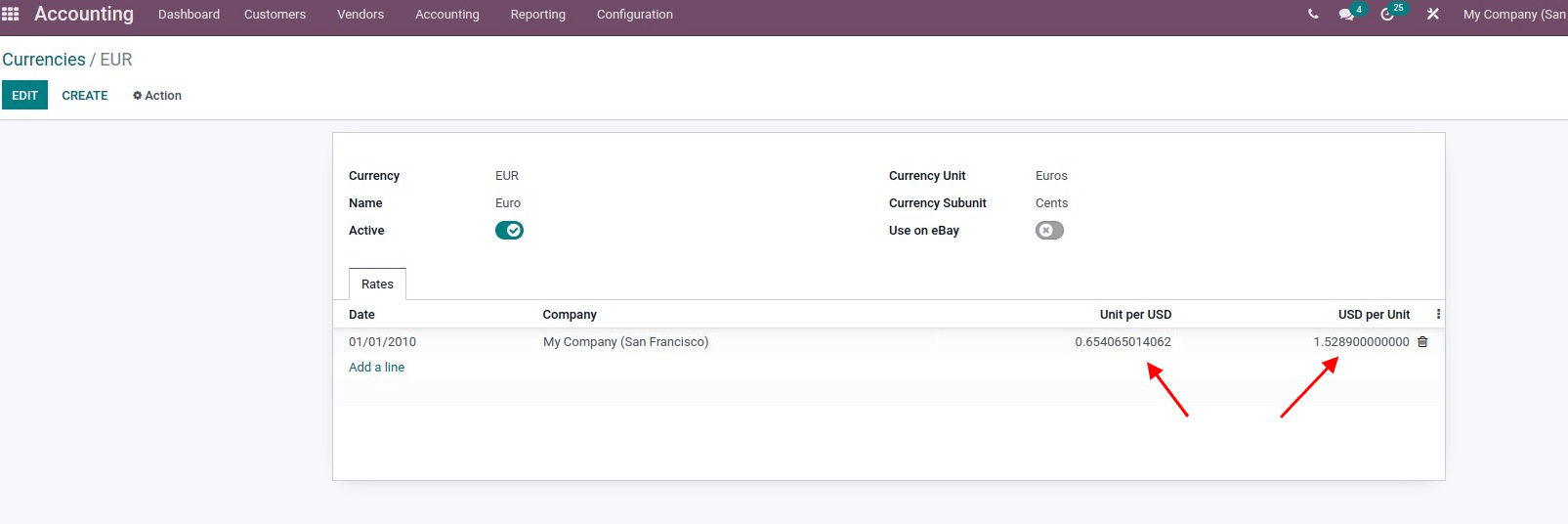Image resolution: width=1568 pixels, height=524 pixels.
Task: Click the EDIT button
Action: (x=24, y=95)
